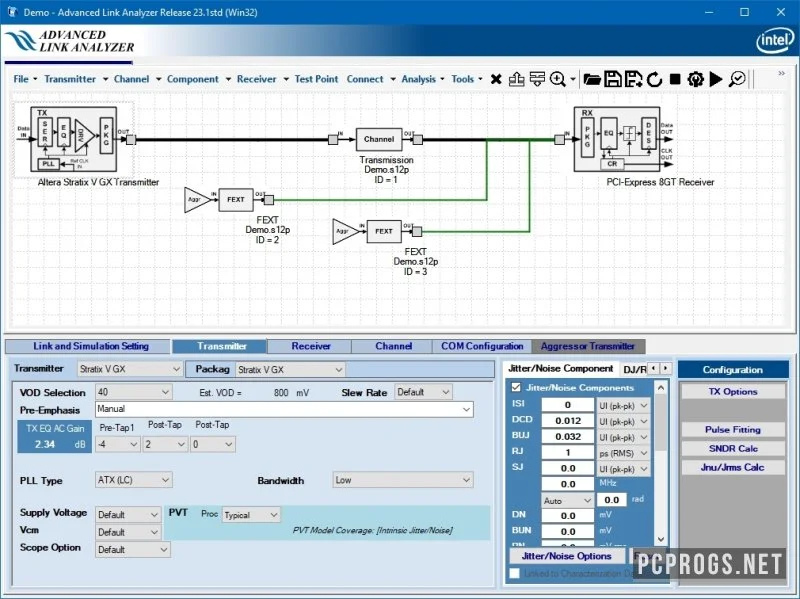The height and width of the screenshot is (599, 800).
Task: Open the Pre-Tap1 value dropdown
Action: click(x=117, y=444)
